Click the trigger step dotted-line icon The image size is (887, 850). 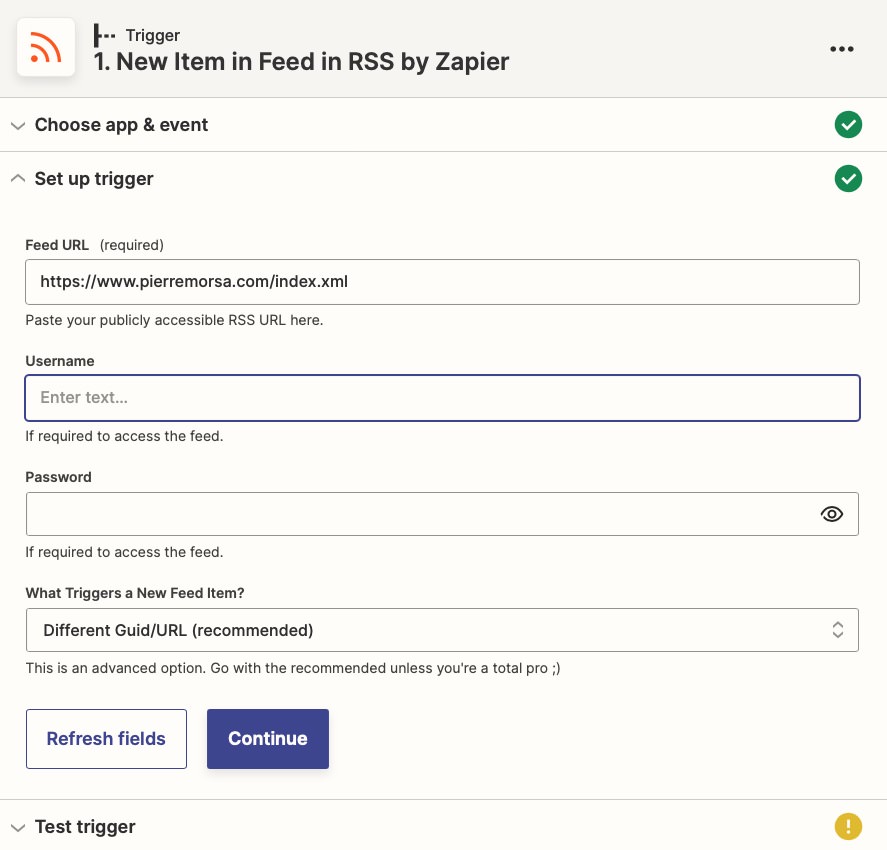pyautogui.click(x=104, y=35)
